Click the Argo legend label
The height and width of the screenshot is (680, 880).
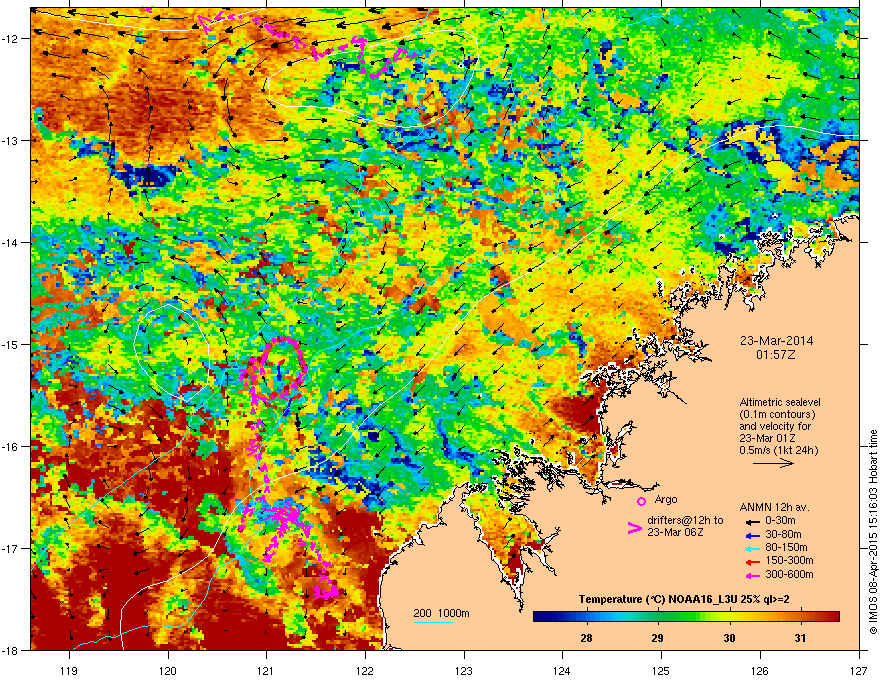tap(666, 499)
